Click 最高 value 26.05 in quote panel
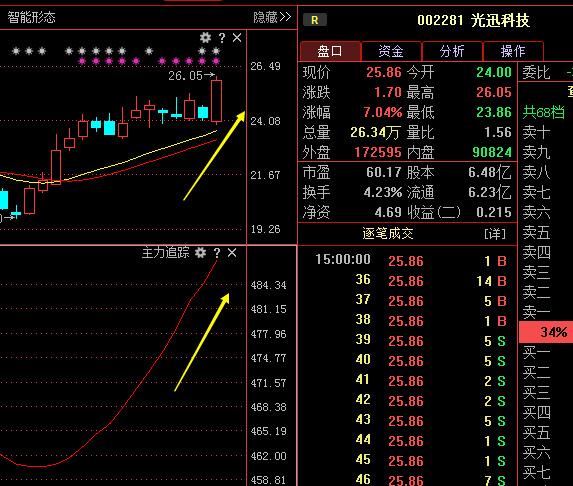573x486 pixels. [494, 92]
